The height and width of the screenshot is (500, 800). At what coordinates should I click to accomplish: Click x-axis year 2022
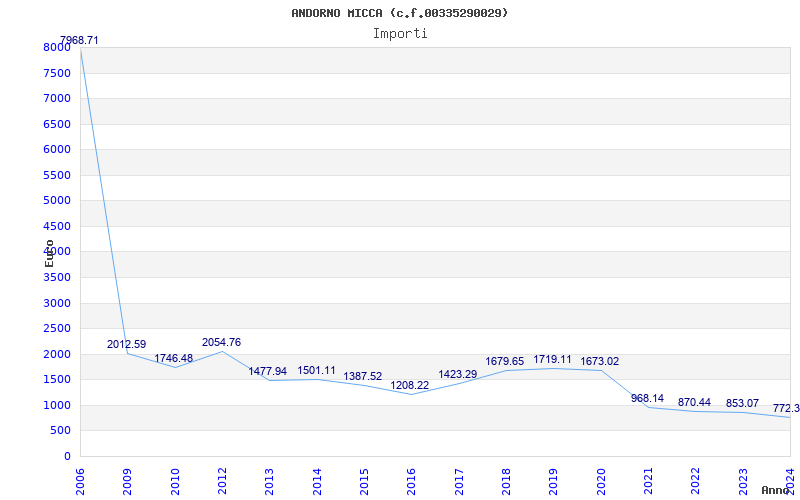[696, 482]
